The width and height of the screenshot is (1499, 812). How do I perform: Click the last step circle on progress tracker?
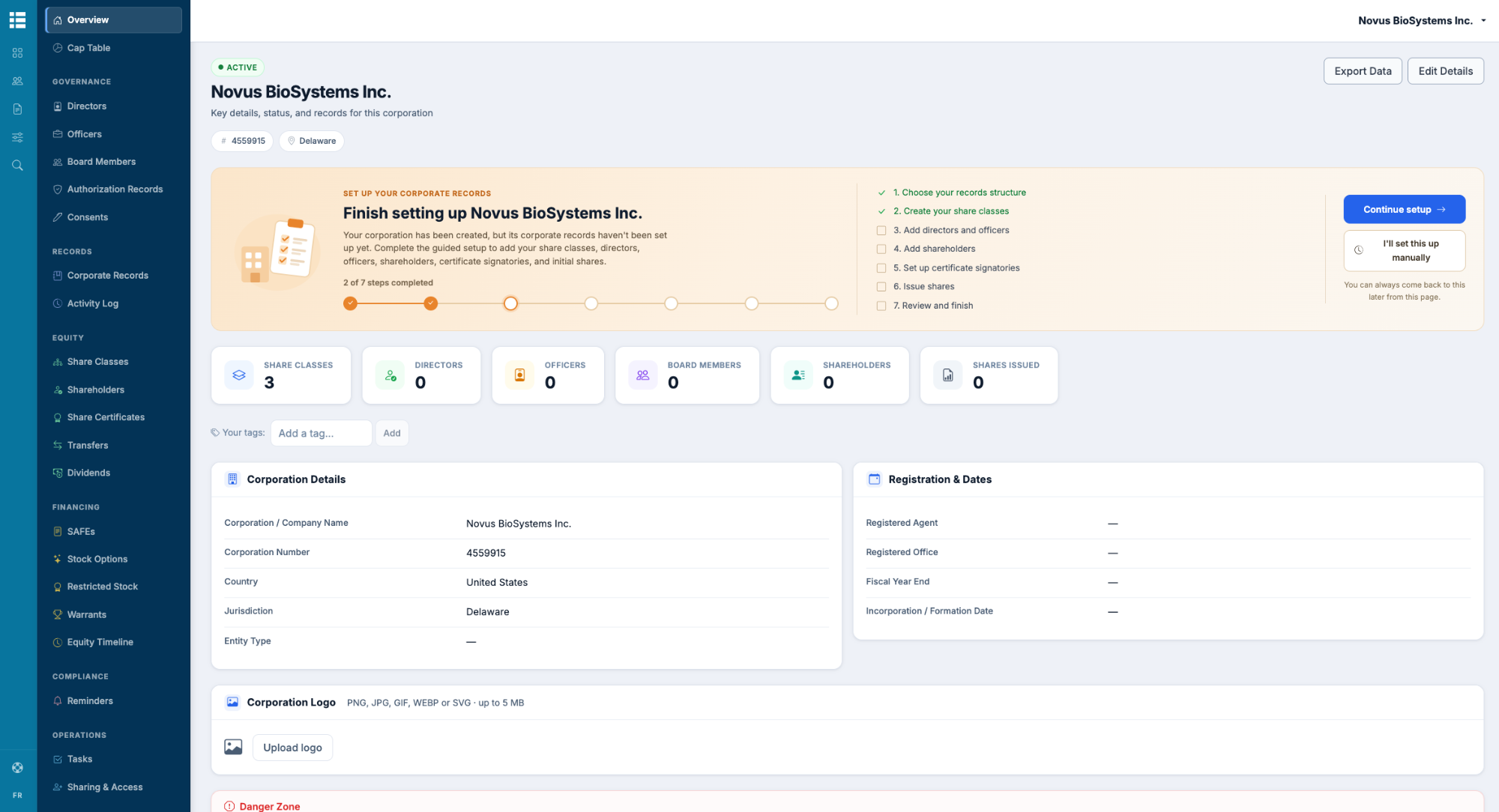click(x=831, y=303)
